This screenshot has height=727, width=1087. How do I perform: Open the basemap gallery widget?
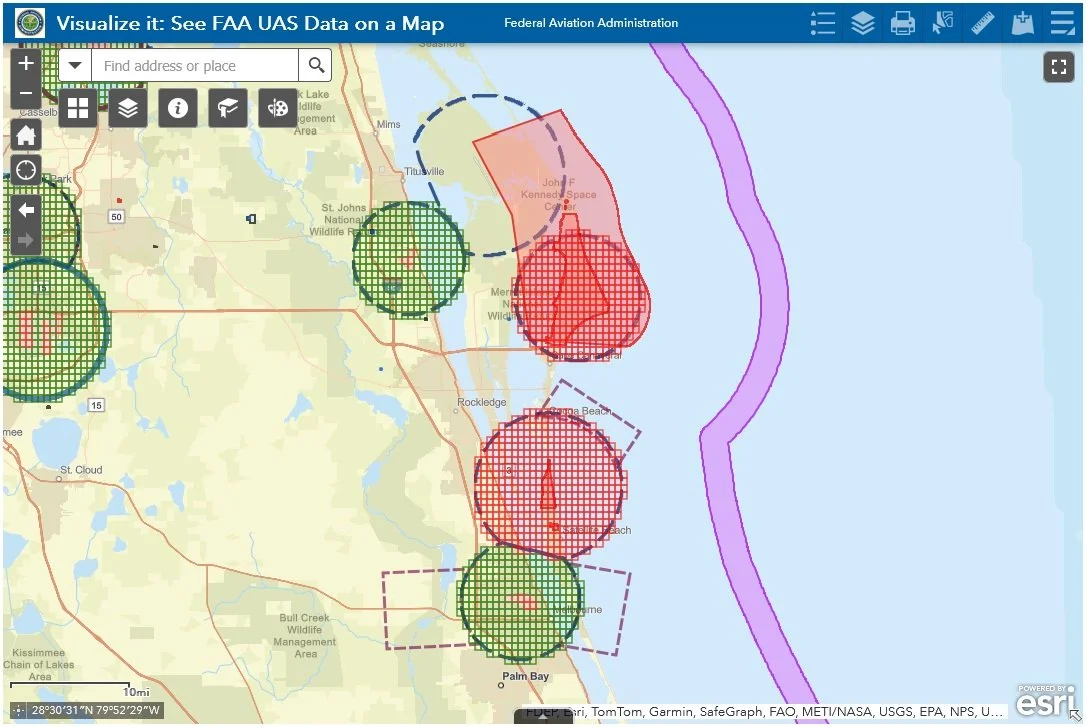[x=78, y=108]
